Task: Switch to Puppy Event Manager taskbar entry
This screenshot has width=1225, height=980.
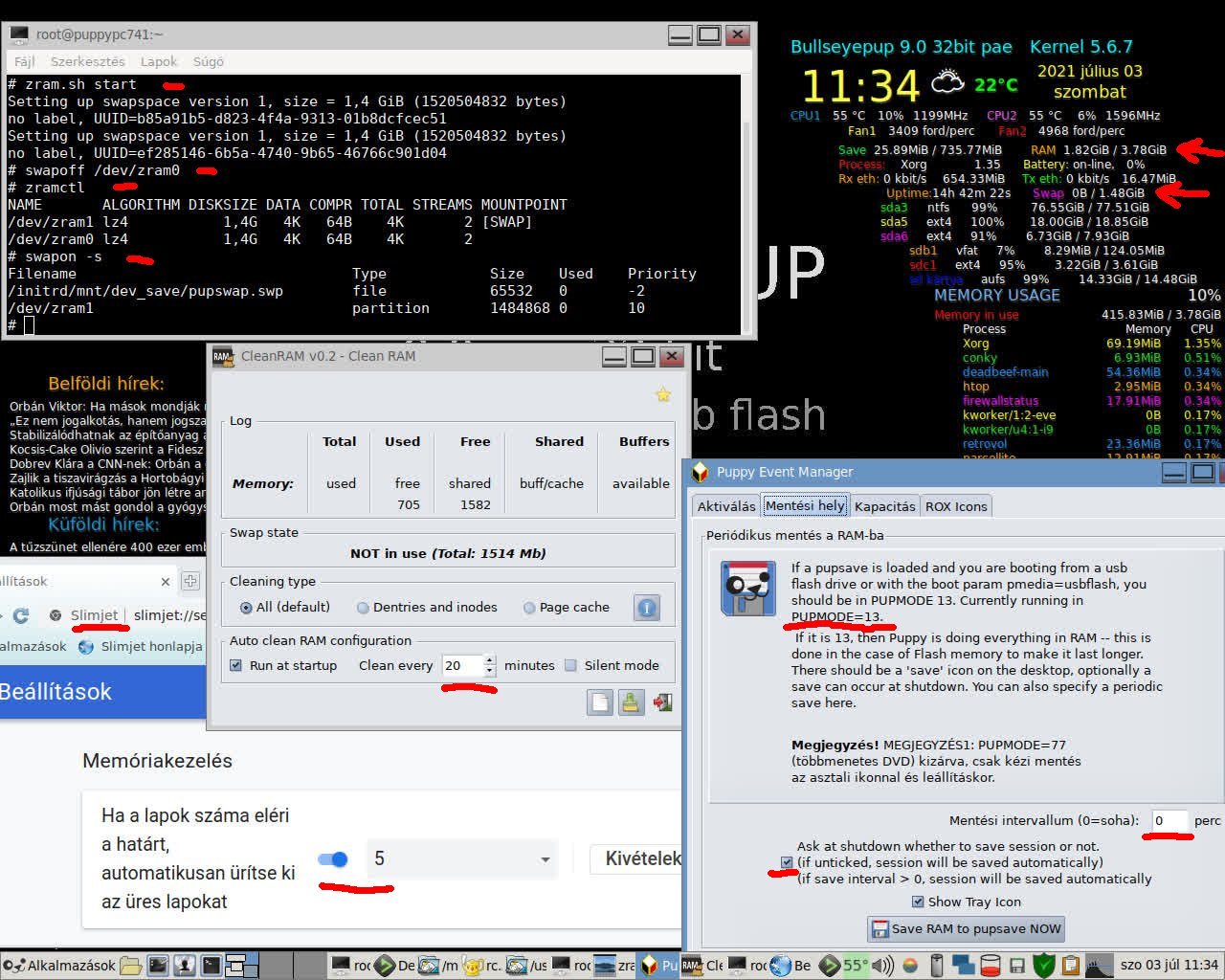Action: point(658,966)
